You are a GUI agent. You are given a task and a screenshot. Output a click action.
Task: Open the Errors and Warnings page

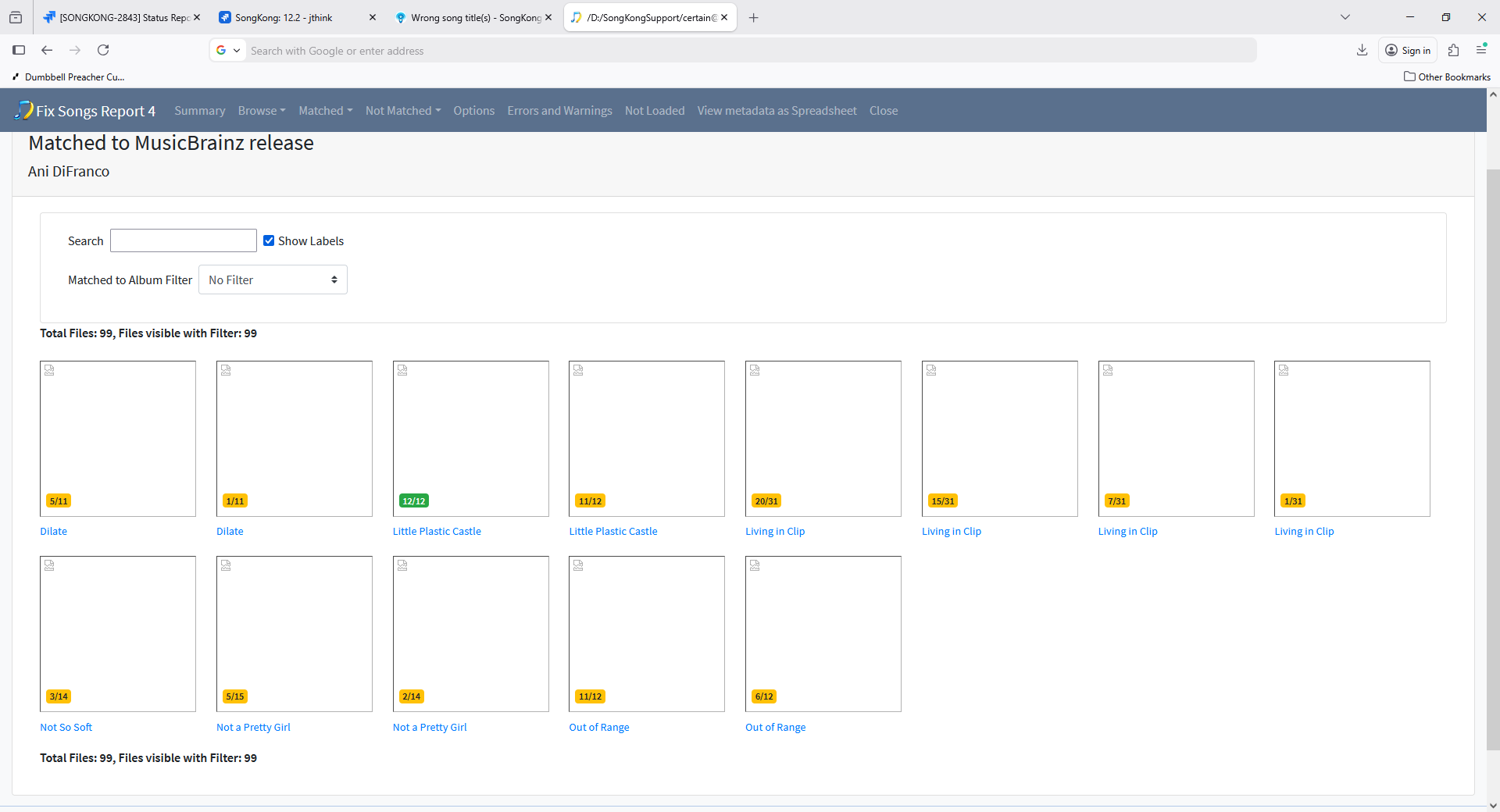point(559,111)
